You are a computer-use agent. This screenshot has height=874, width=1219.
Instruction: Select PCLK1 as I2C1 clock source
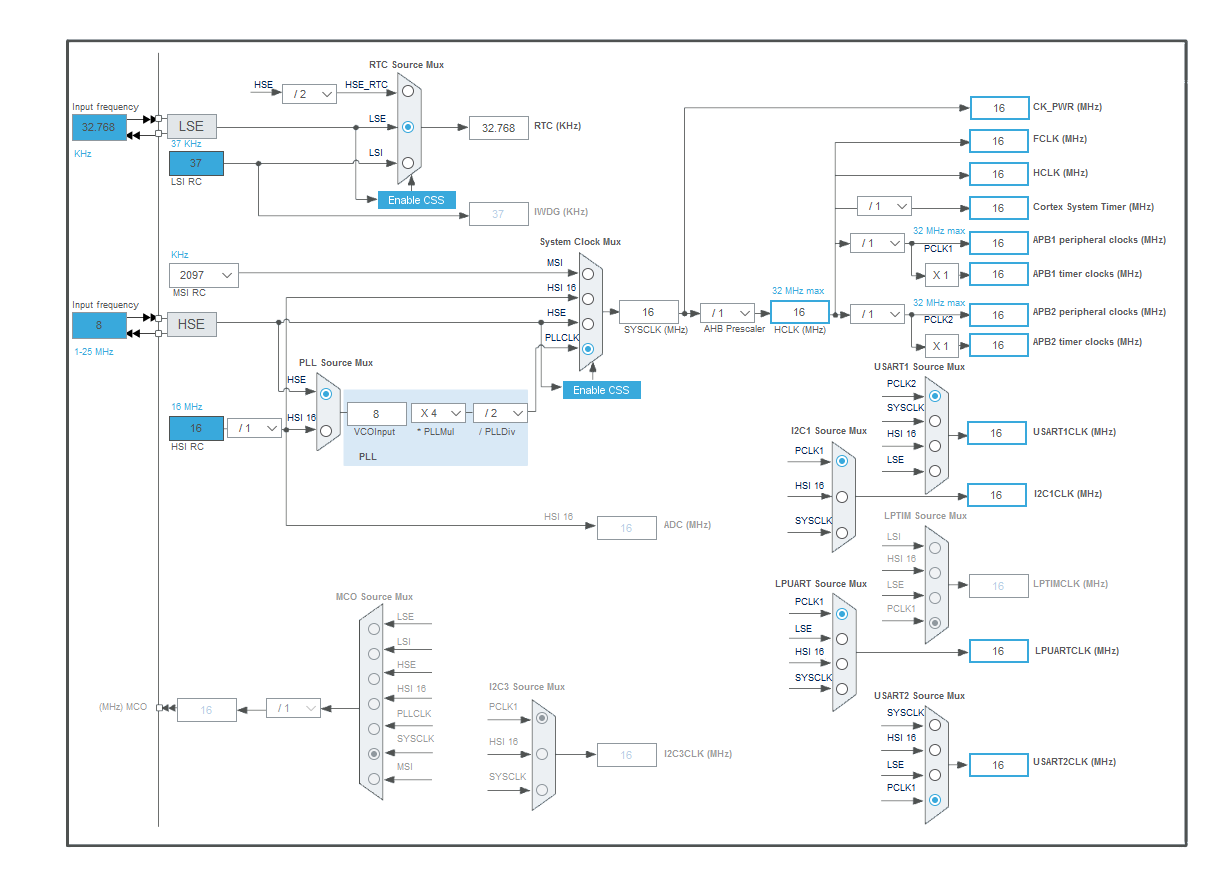click(841, 461)
